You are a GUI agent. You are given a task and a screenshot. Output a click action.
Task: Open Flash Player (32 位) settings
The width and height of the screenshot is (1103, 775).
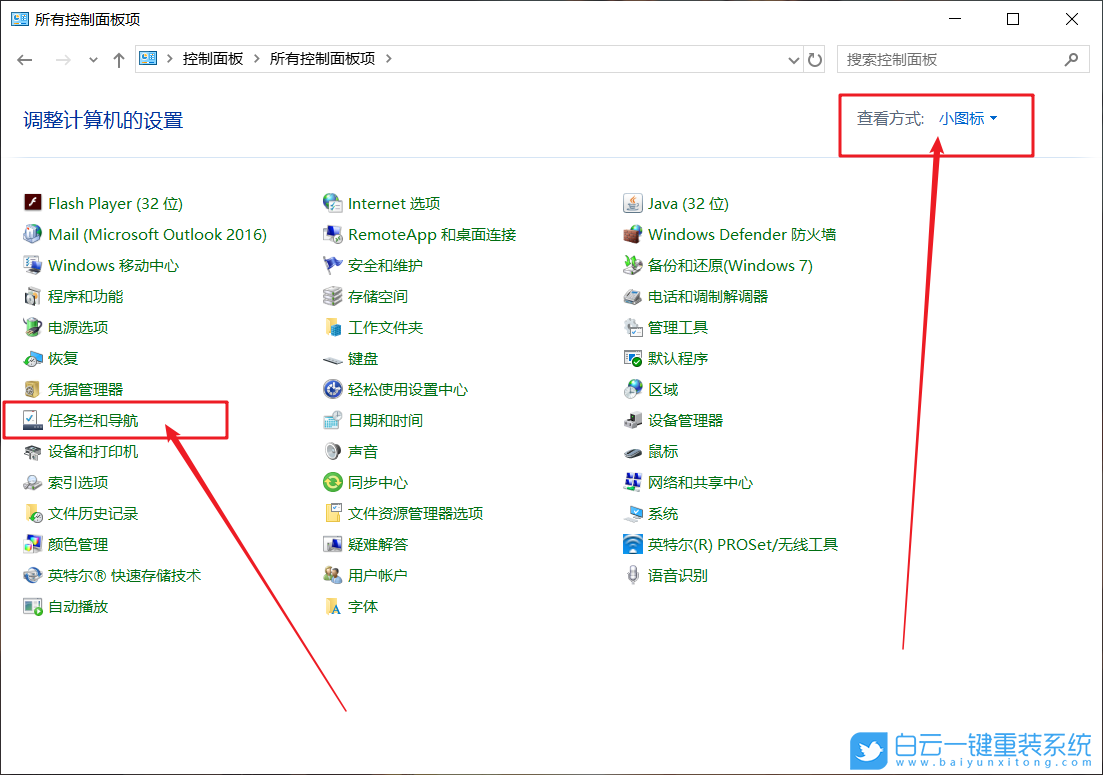pos(113,203)
